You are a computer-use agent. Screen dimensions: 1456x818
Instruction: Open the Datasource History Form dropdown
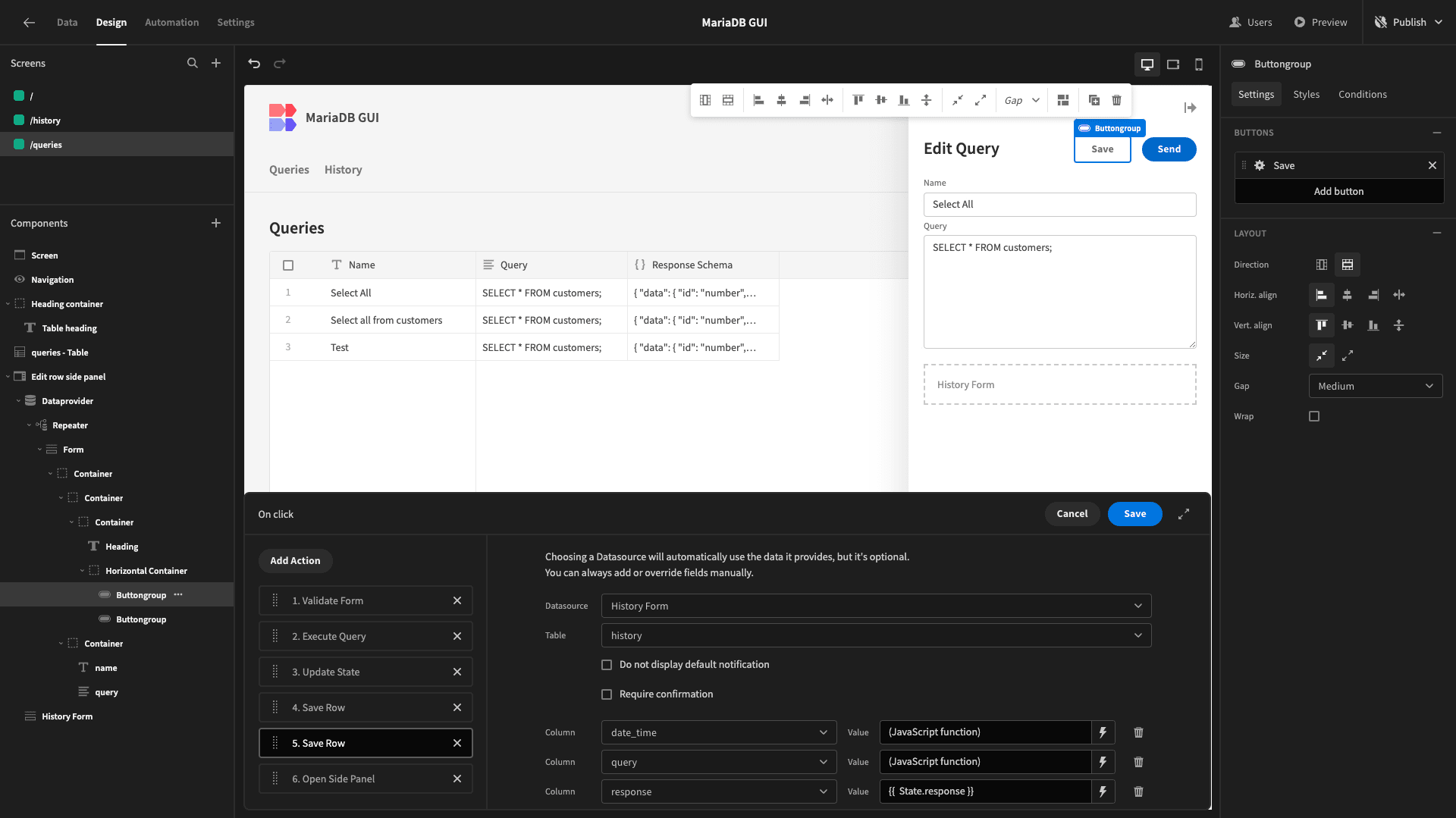click(876, 606)
